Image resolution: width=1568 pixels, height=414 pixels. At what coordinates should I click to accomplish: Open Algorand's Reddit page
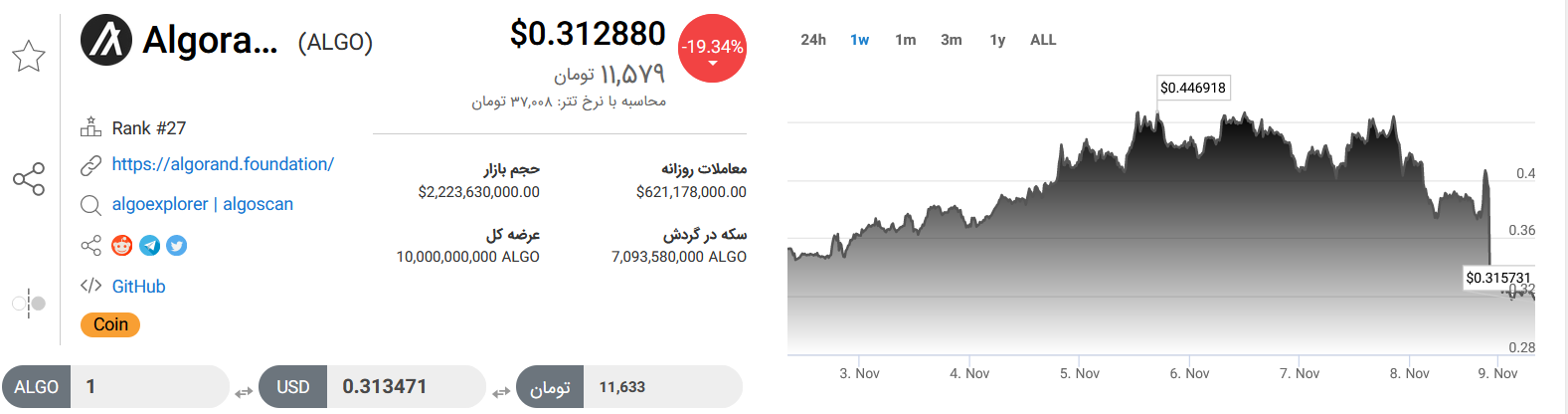pyautogui.click(x=122, y=246)
